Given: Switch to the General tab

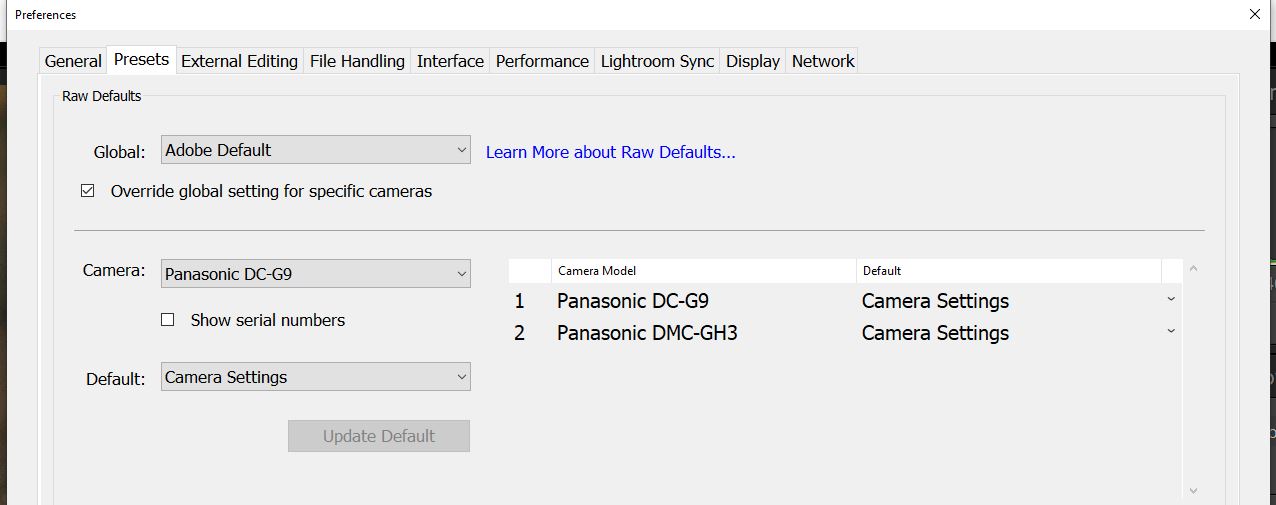Looking at the screenshot, I should (73, 61).
